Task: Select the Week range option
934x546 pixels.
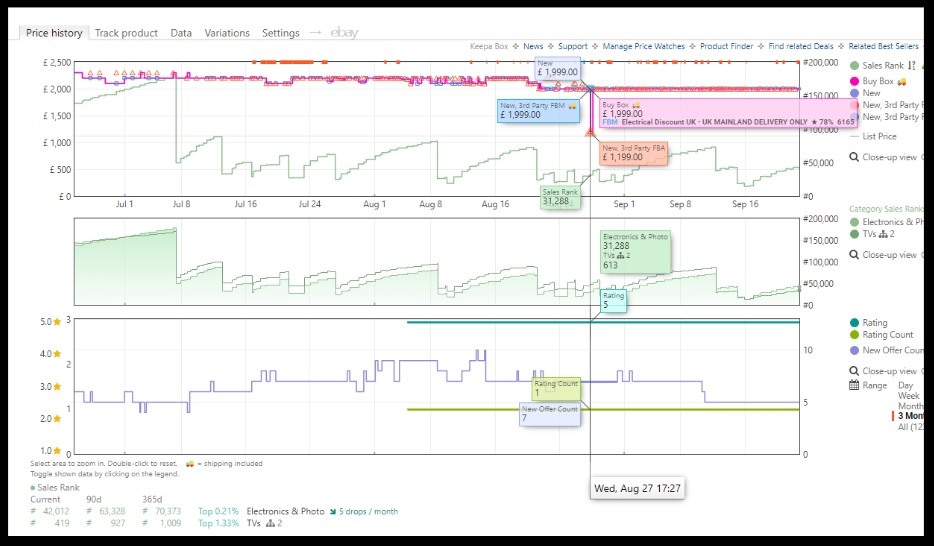Action: tap(906, 396)
